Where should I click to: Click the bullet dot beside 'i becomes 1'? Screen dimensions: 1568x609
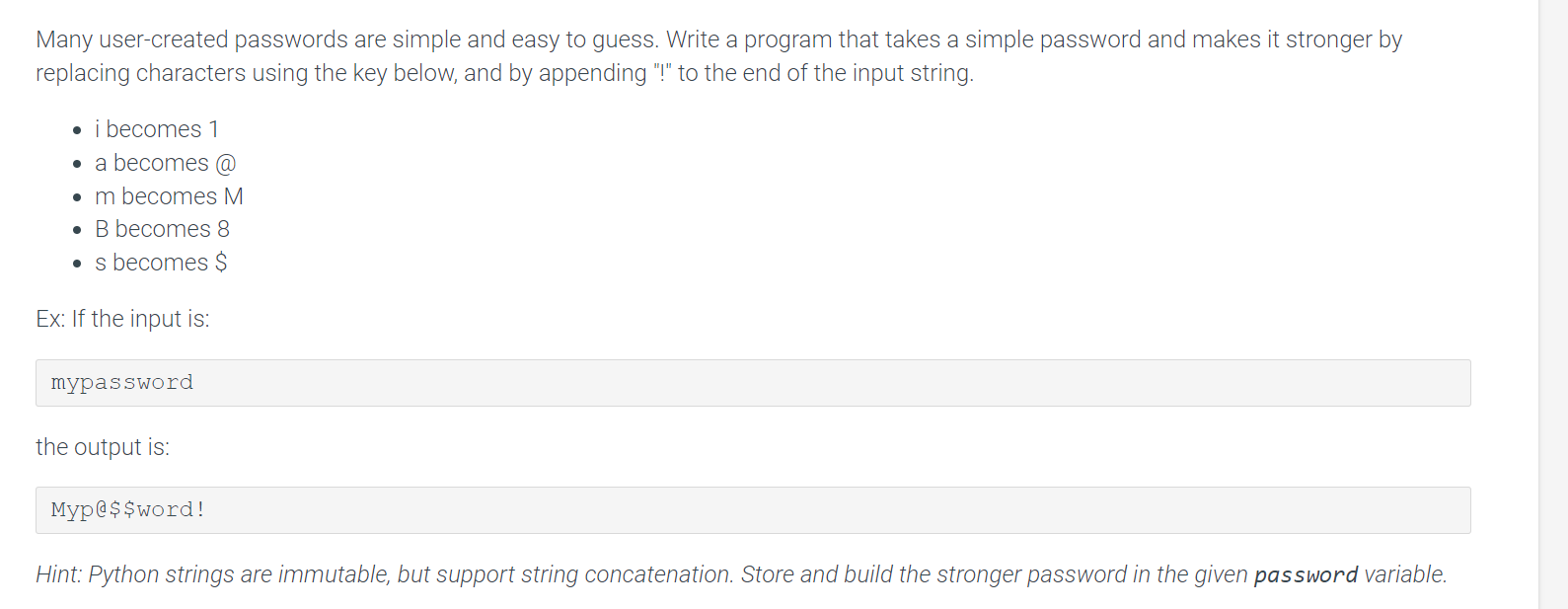[77, 130]
